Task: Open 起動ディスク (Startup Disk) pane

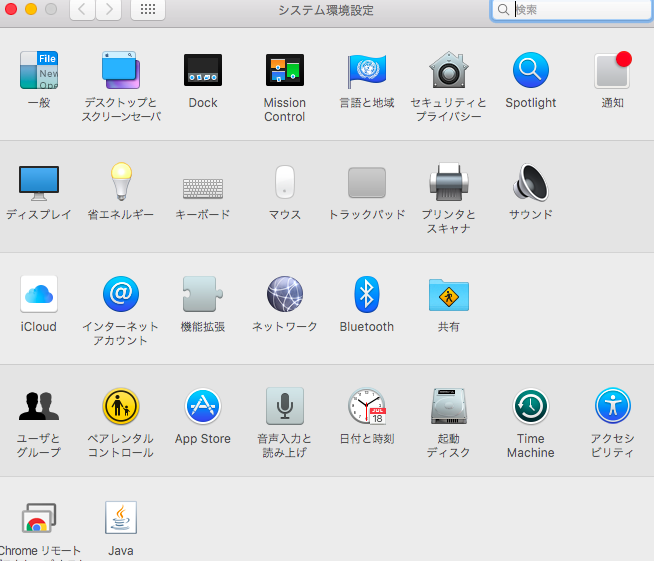Action: (449, 406)
